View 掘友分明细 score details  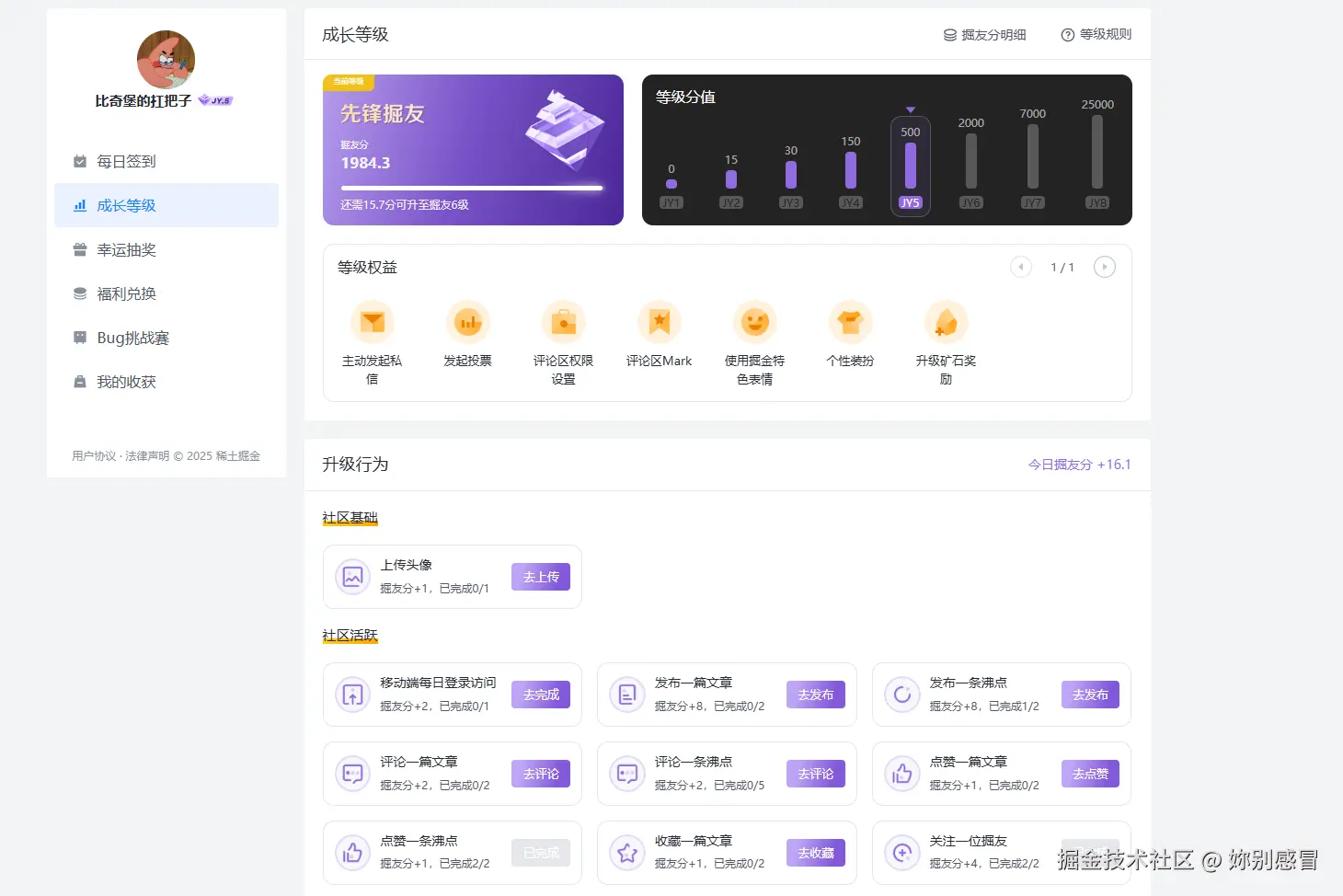(x=985, y=34)
